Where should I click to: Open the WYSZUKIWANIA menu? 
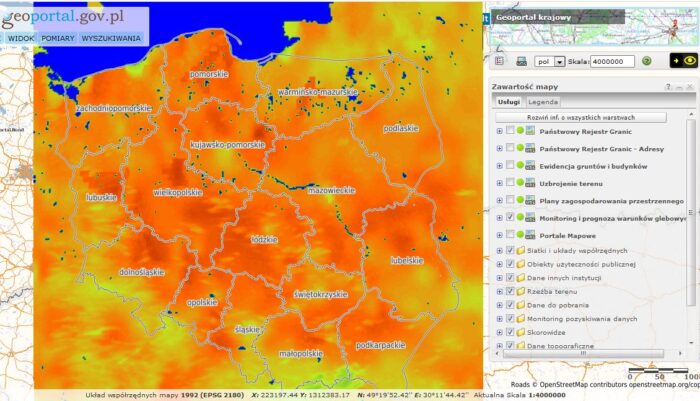coord(111,38)
